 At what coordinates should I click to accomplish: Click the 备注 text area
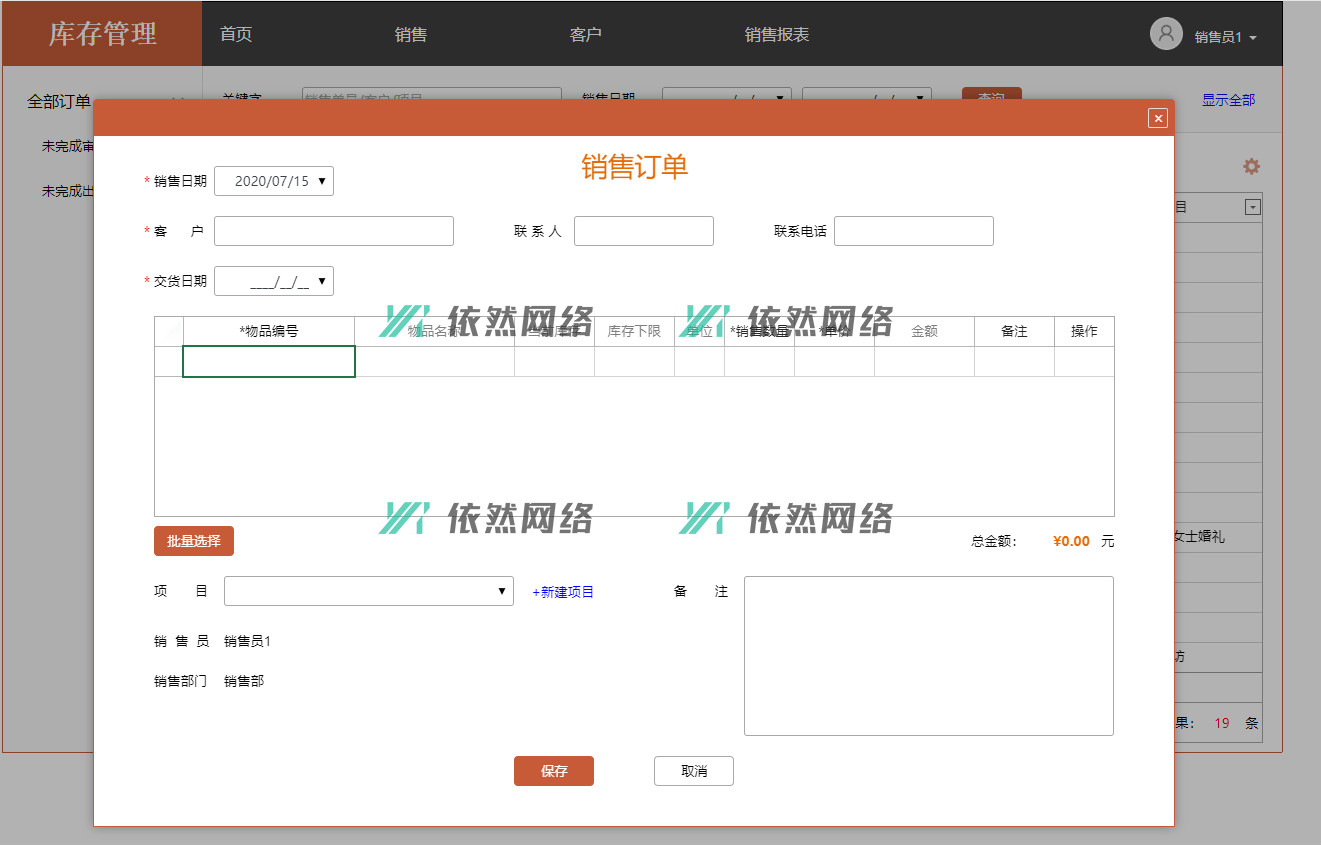pos(929,656)
